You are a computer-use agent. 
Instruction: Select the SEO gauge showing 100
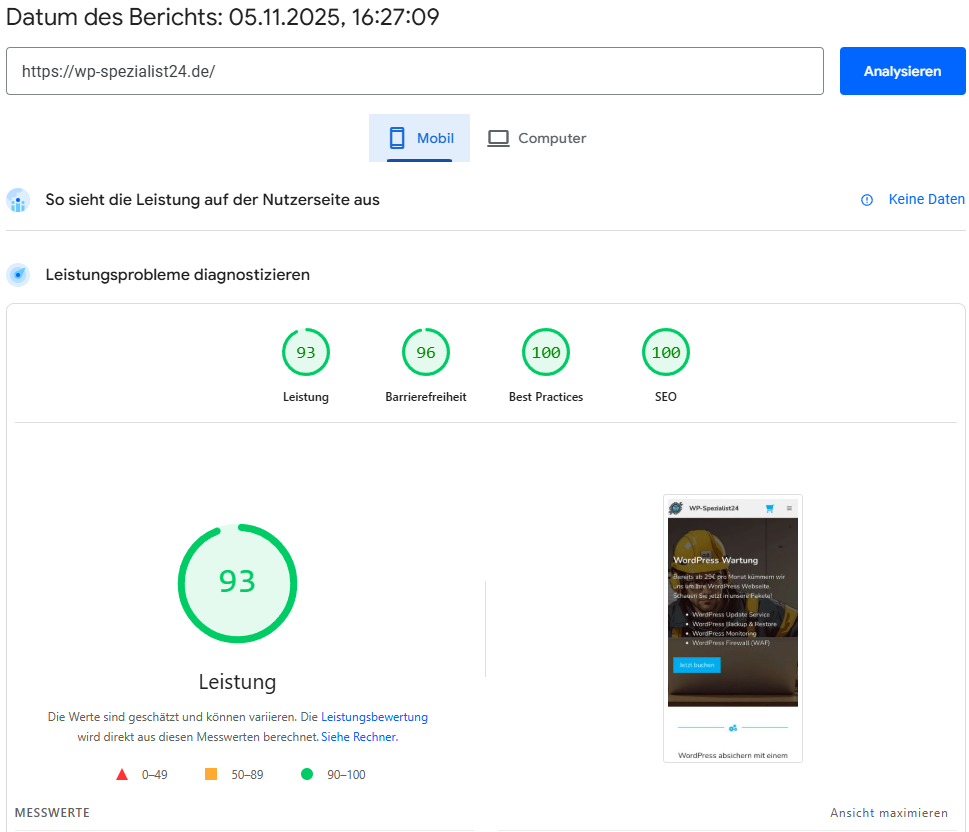tap(665, 351)
